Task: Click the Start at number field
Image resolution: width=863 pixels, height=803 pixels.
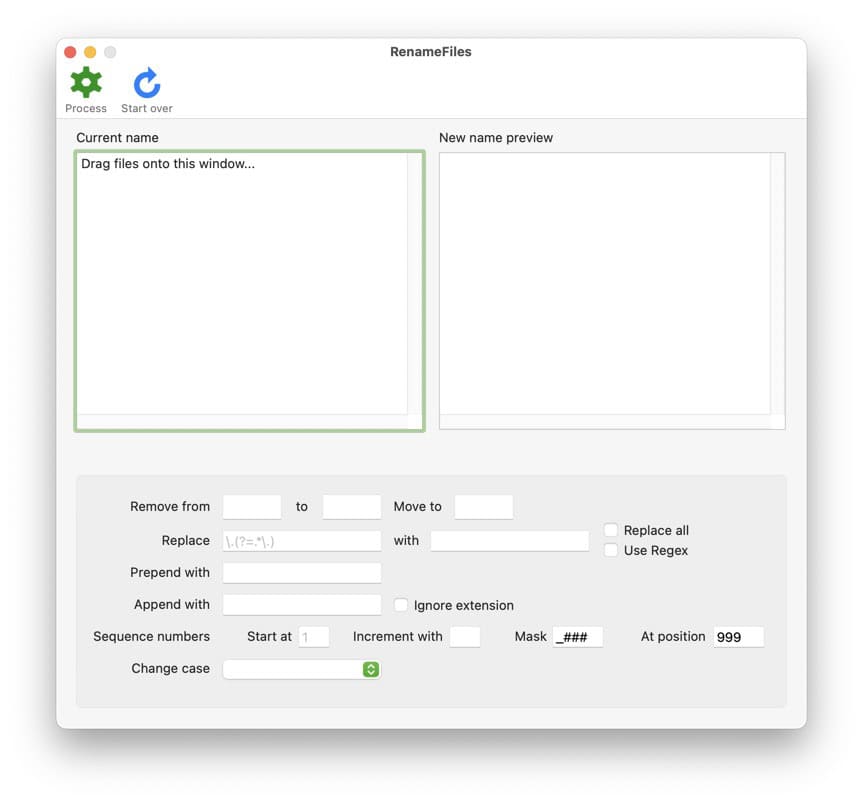Action: coord(314,637)
